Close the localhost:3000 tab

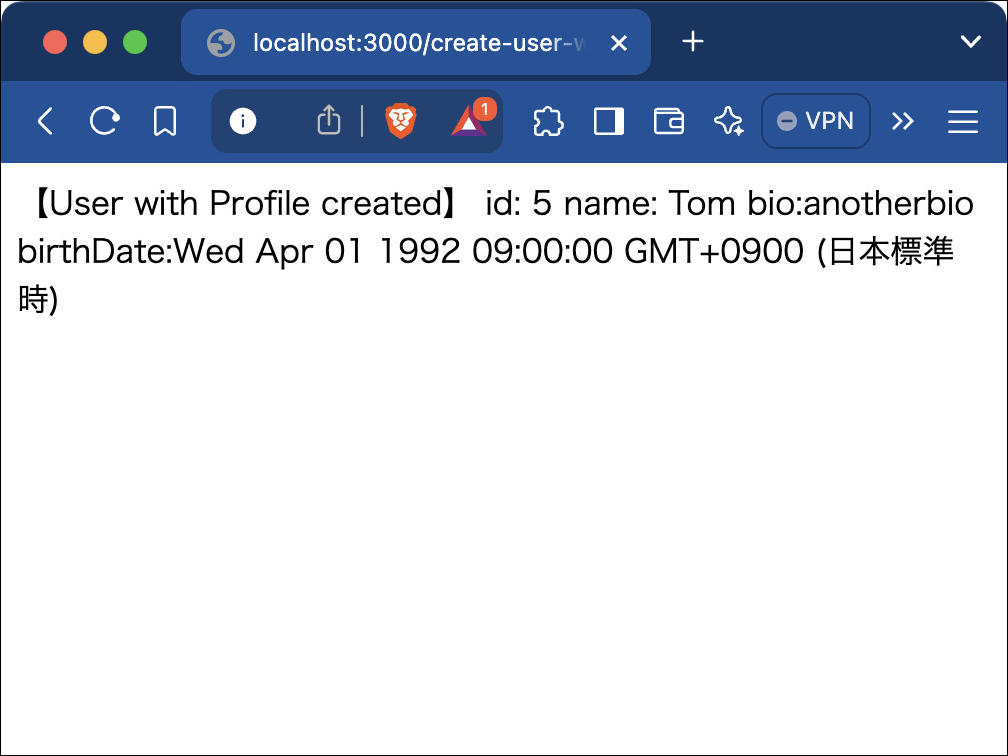[619, 42]
